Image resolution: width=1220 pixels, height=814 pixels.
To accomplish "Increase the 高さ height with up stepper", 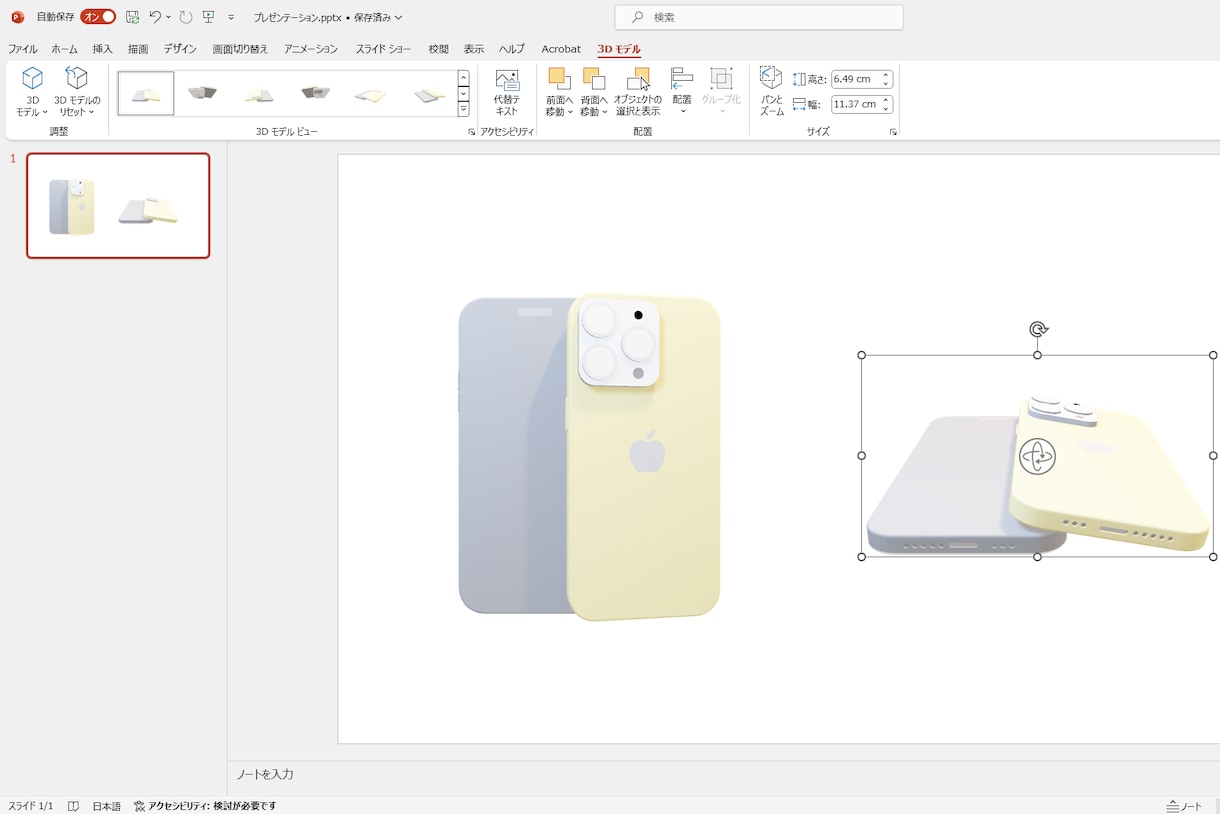I will pyautogui.click(x=886, y=75).
